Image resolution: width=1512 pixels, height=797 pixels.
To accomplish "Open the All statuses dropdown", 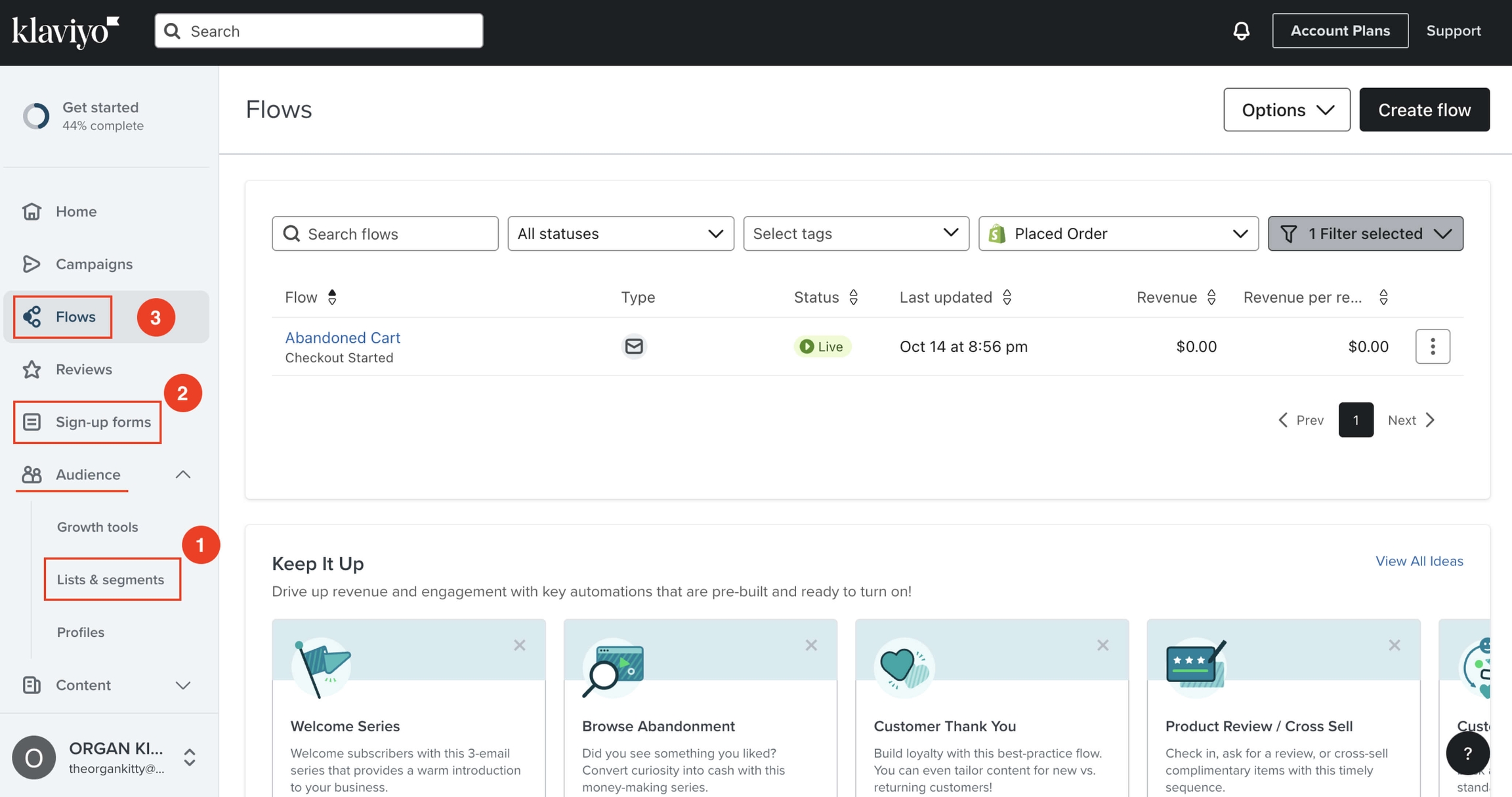I will point(620,233).
